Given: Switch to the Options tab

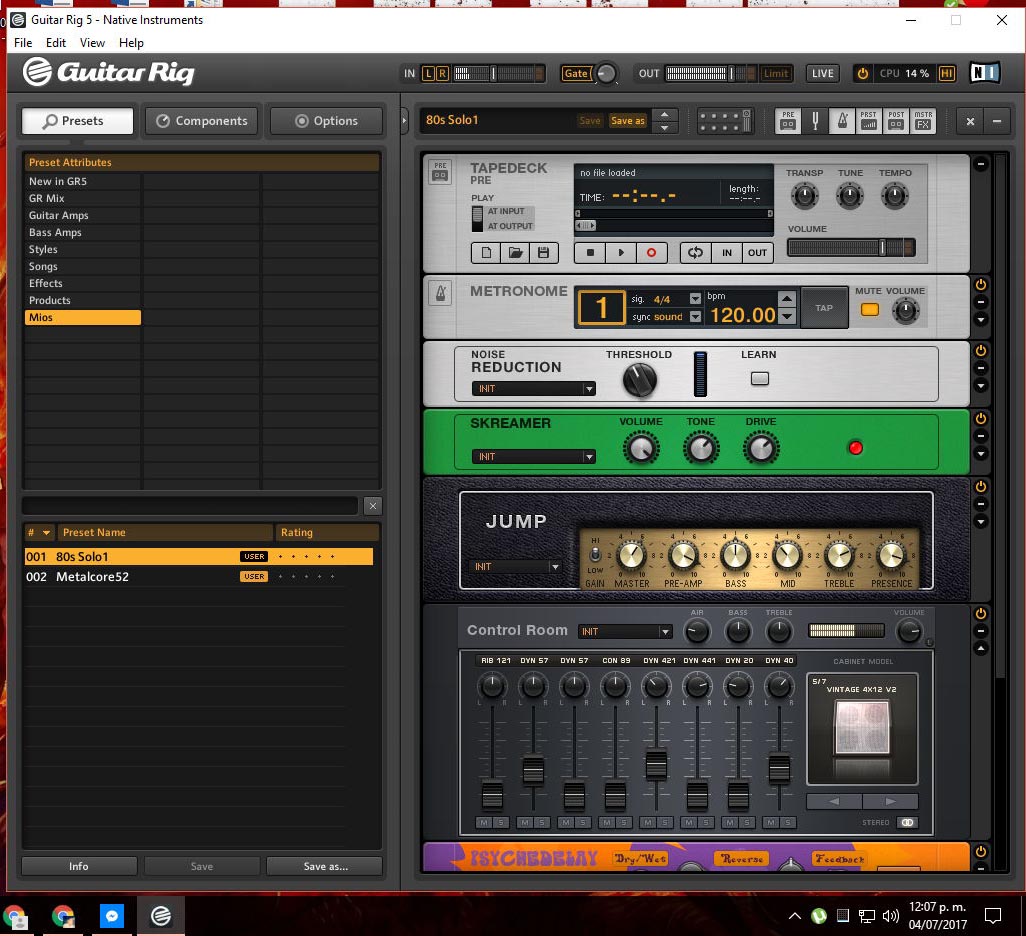Looking at the screenshot, I should (x=327, y=121).
